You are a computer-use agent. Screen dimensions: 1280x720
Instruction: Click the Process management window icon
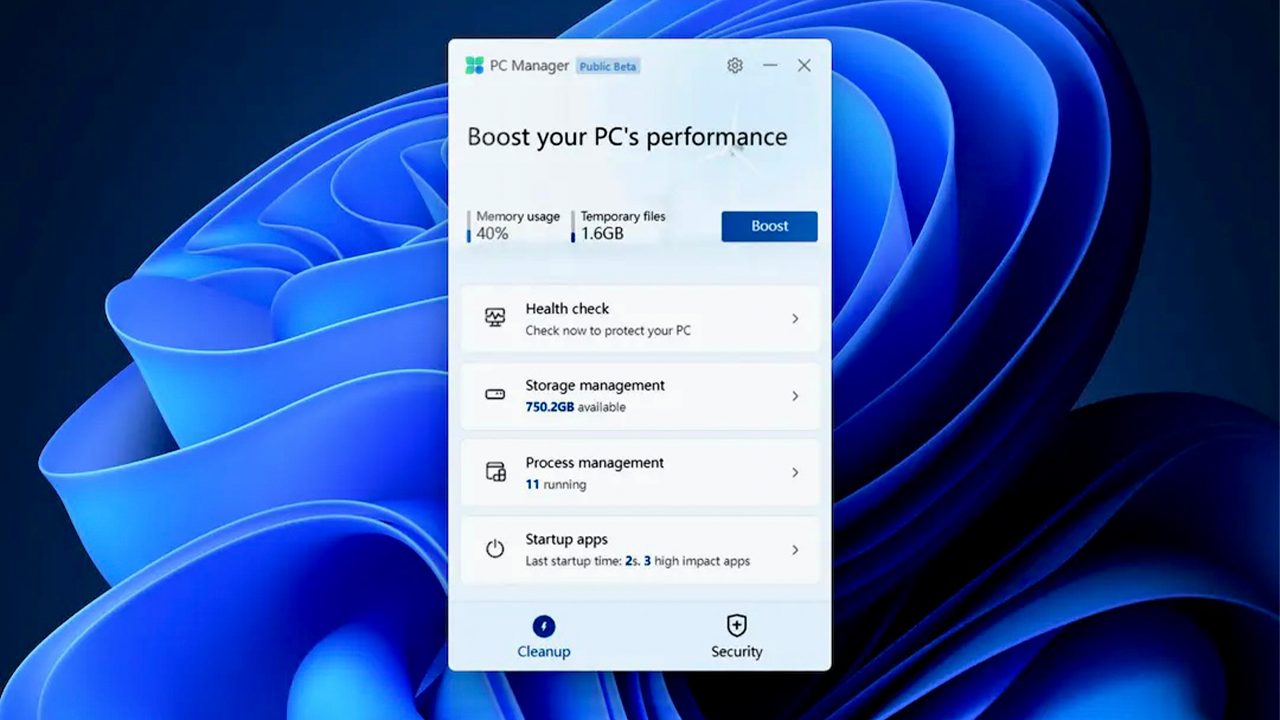click(495, 472)
